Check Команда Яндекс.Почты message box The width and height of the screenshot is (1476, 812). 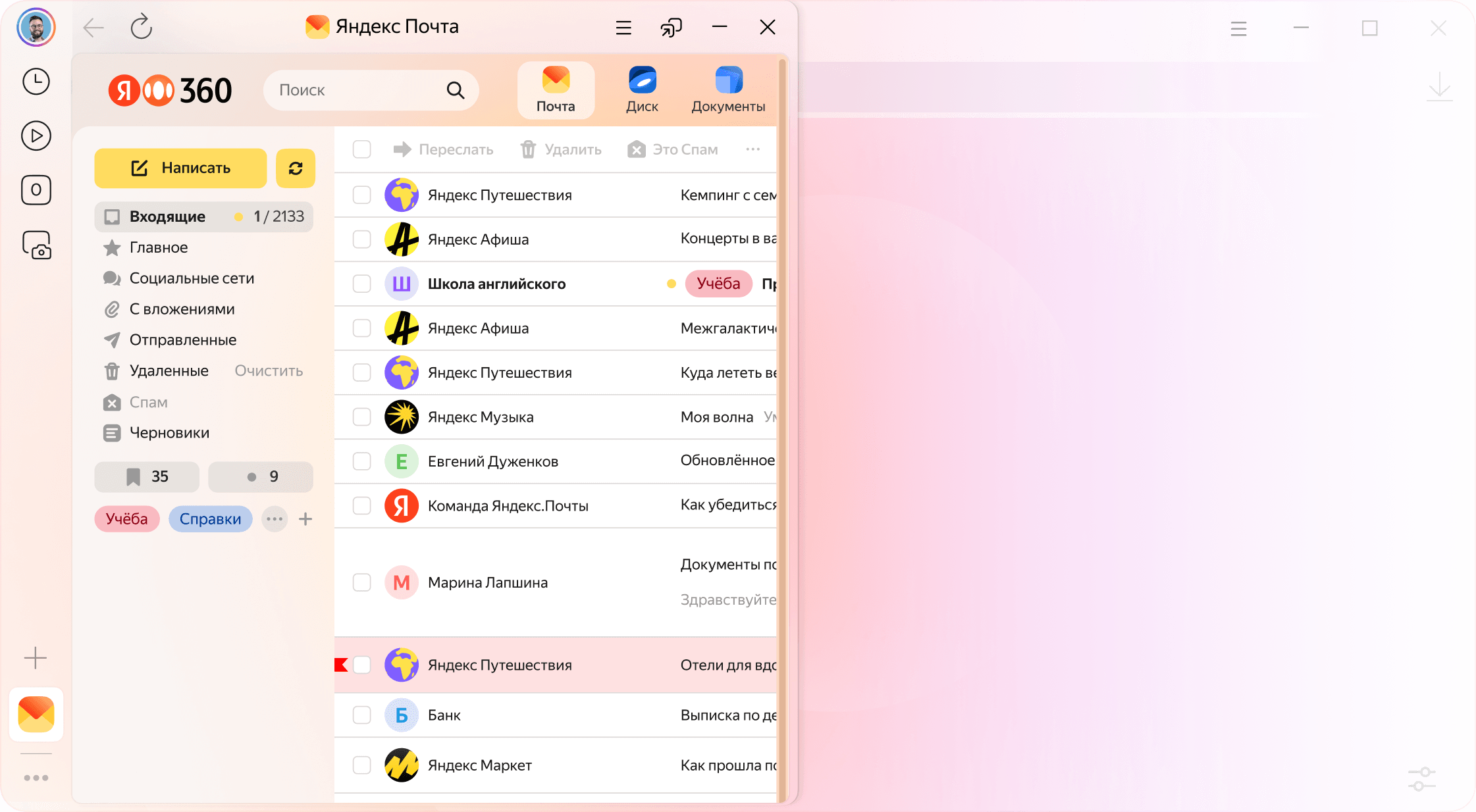(x=362, y=505)
